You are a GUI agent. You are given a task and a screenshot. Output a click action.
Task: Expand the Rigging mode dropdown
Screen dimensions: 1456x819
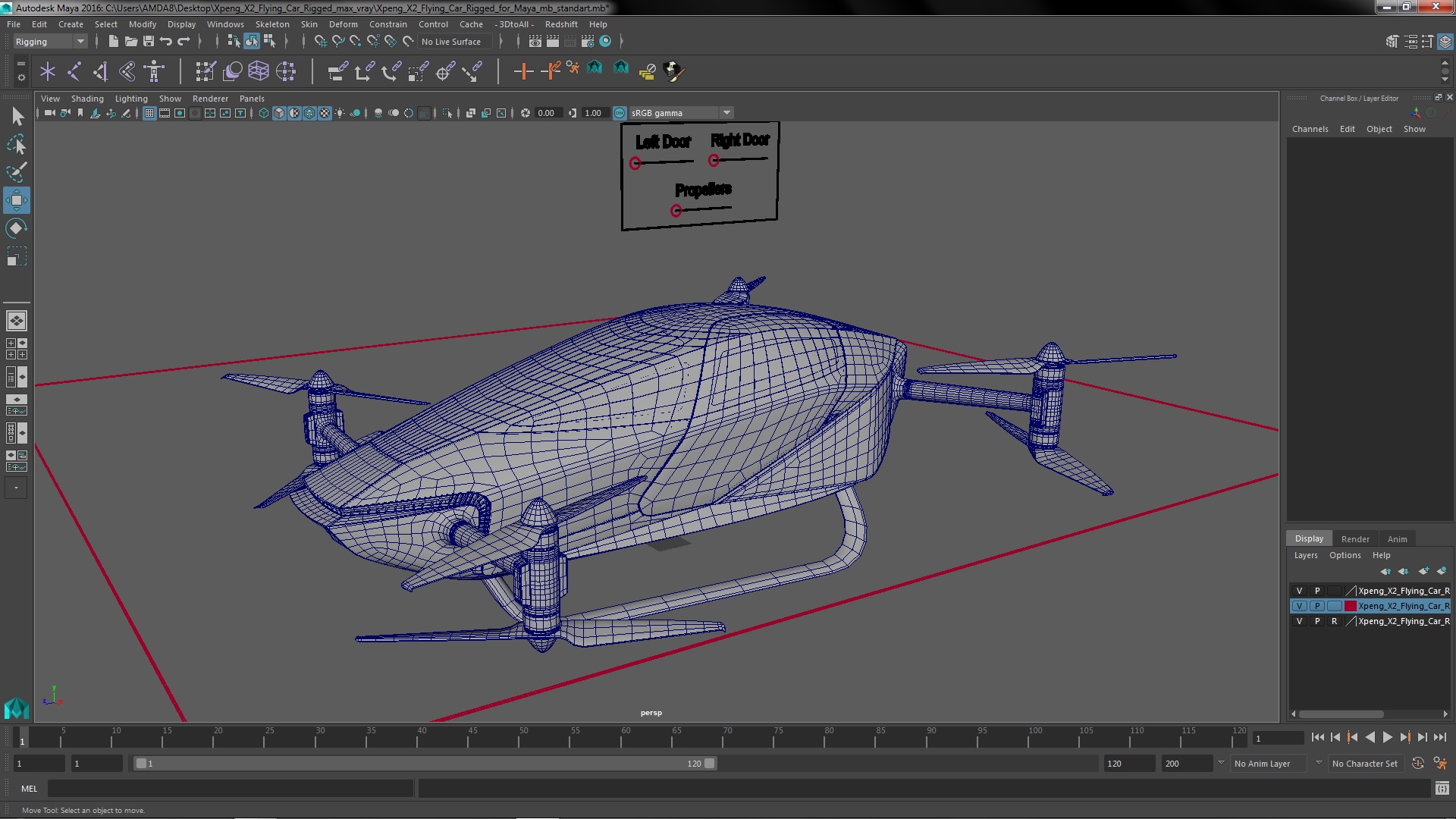[80, 41]
